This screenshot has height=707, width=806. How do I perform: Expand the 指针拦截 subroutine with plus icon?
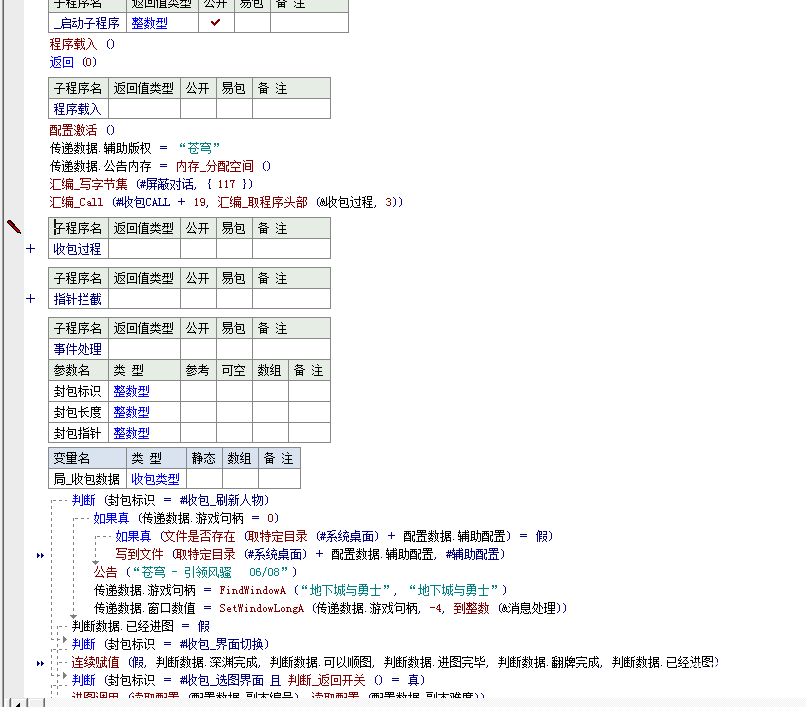tap(31, 299)
